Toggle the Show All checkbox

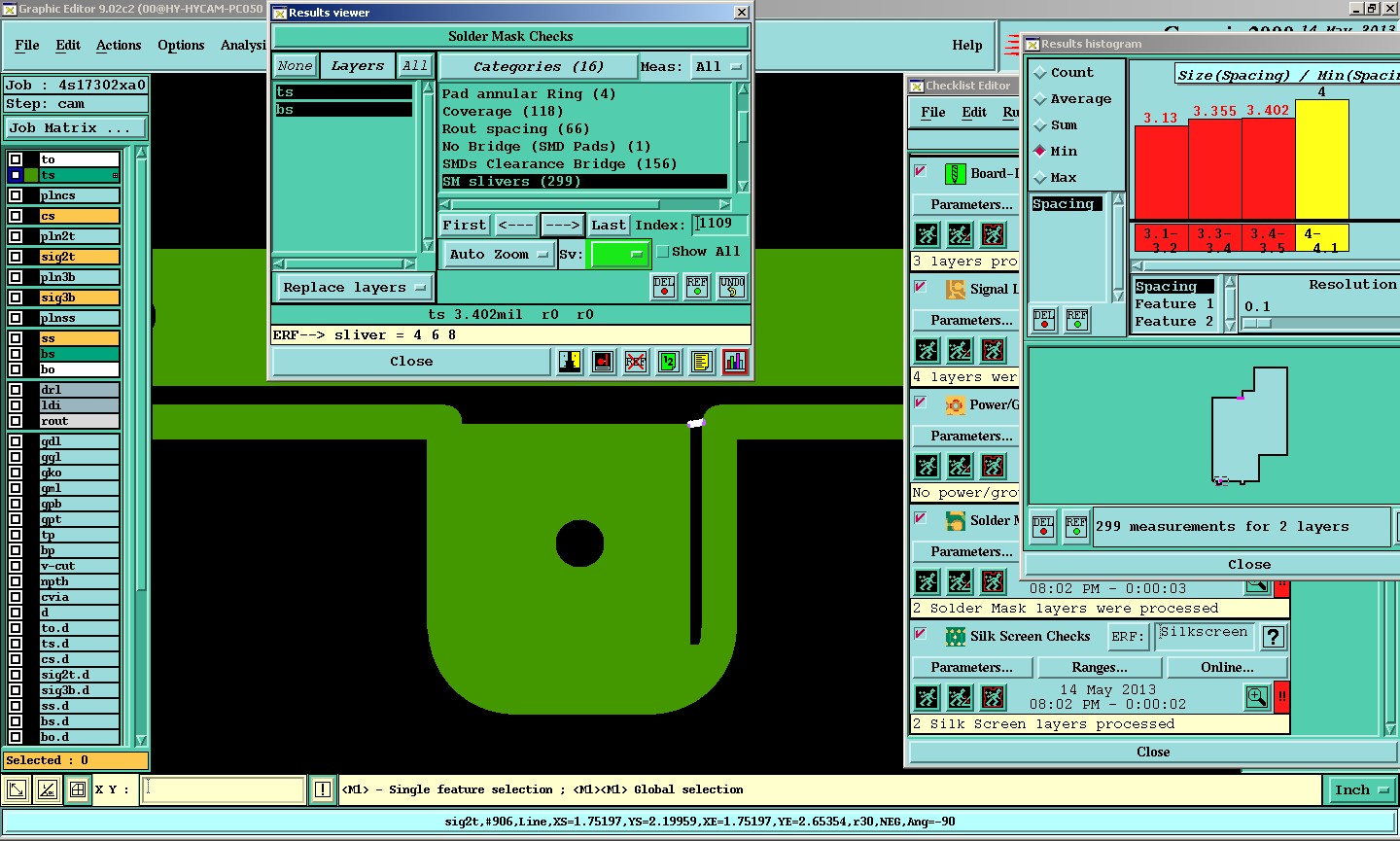663,251
